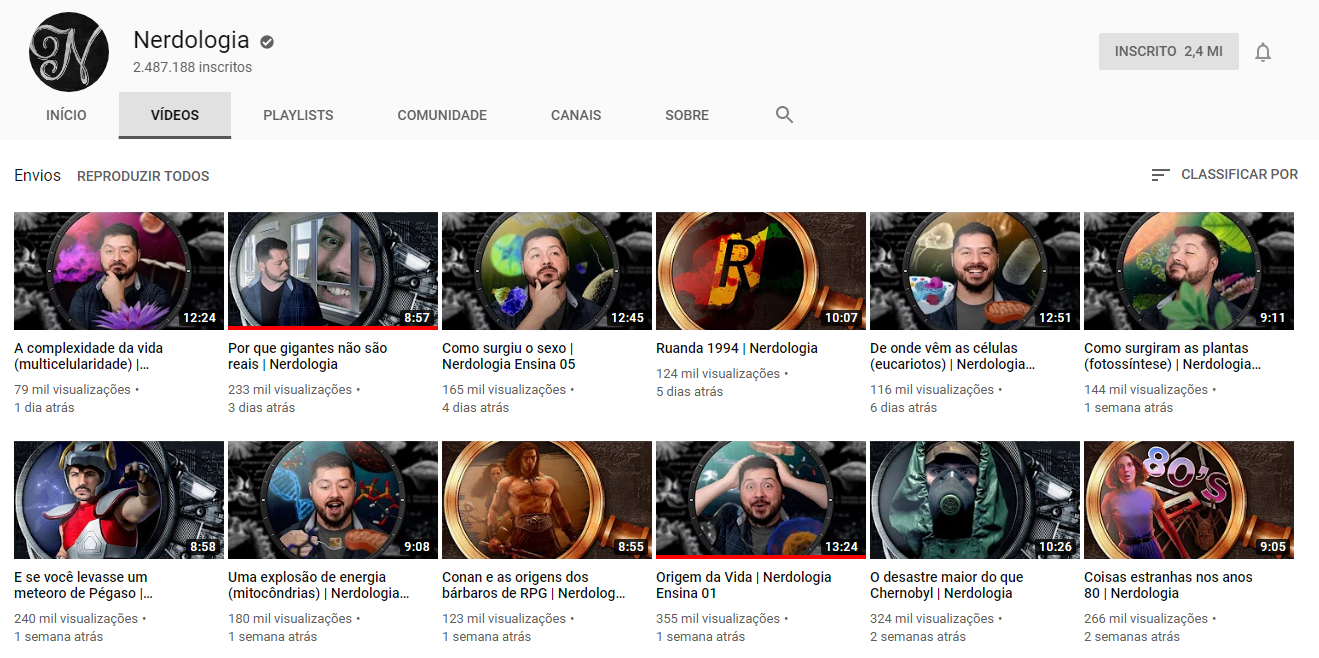Screen dimensions: 1319x658
Task: Click the INSCRITO 2,4 MI button
Action: [1168, 51]
